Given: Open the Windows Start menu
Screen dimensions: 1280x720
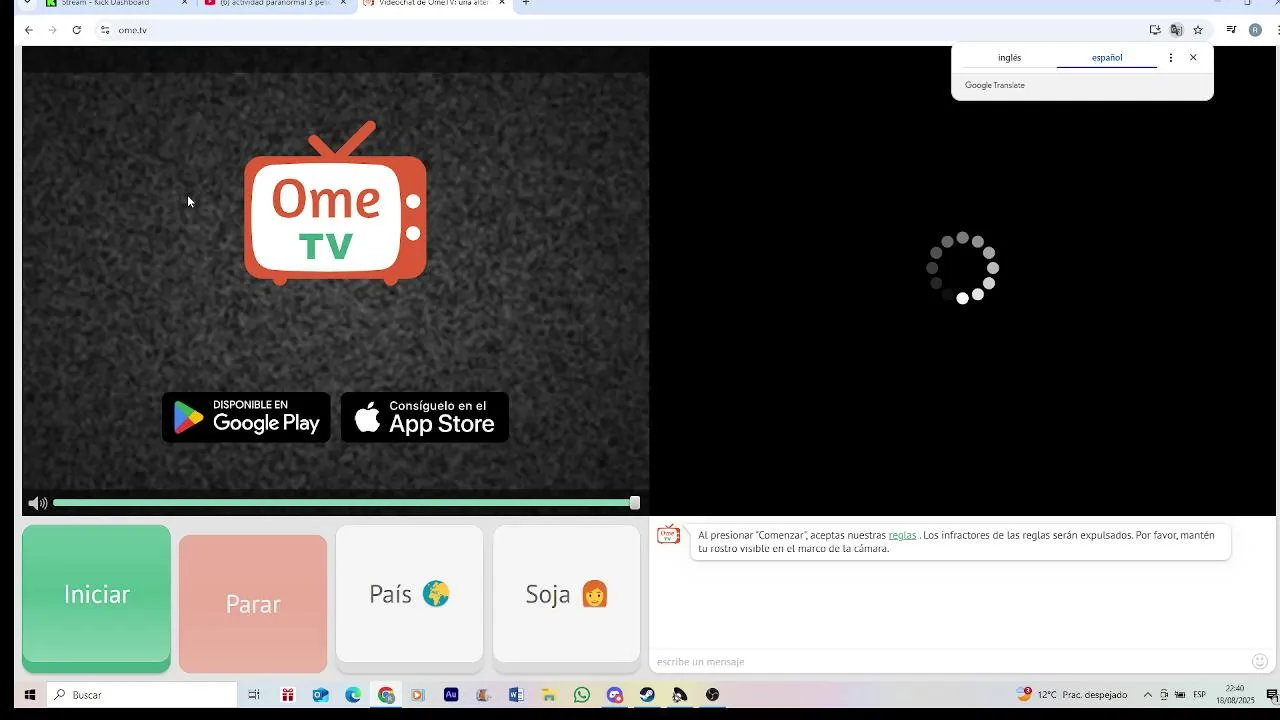Looking at the screenshot, I should click(x=30, y=695).
